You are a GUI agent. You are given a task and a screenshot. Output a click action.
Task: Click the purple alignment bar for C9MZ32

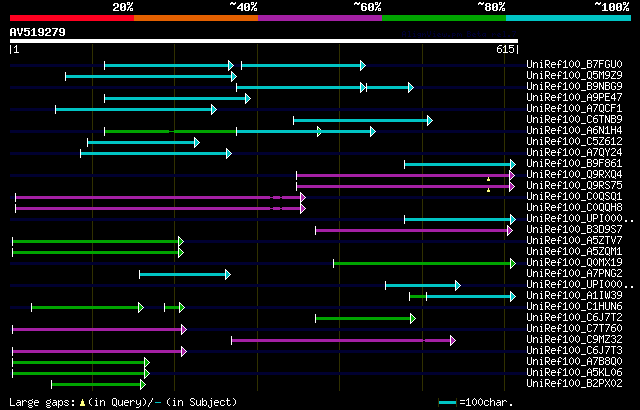click(x=341, y=341)
